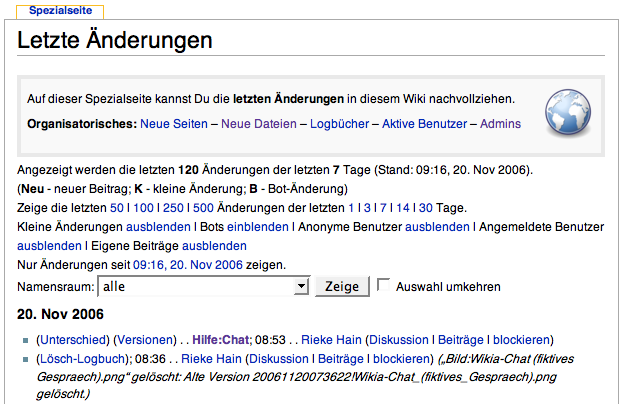Open the Namensraum dropdown
Viewport: 624px width, 404px height.
(x=204, y=286)
